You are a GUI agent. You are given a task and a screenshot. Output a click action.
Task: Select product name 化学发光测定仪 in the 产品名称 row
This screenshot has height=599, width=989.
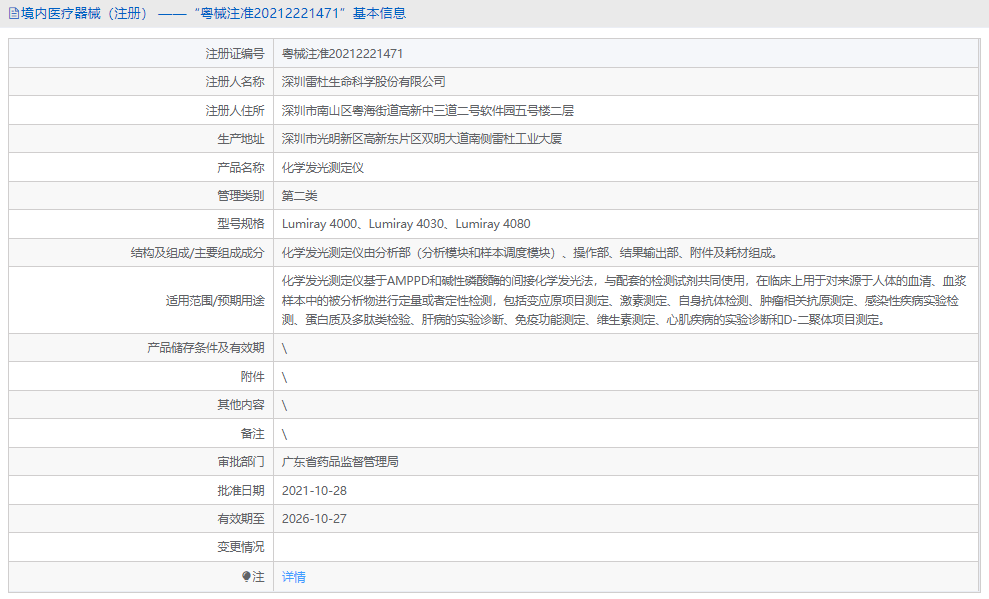(322, 167)
